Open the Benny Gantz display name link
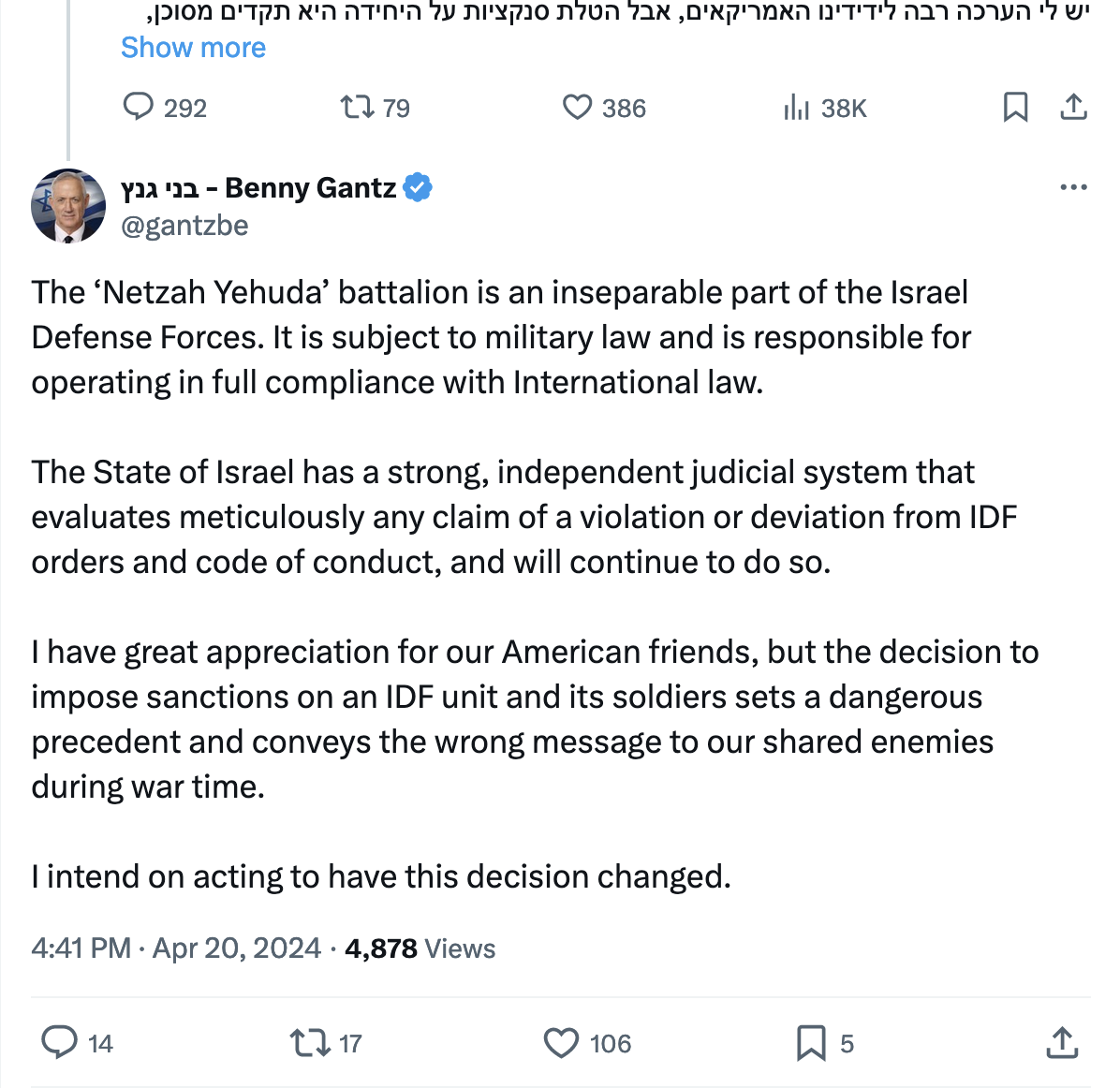Screen dimensions: 1120x1088 pyautogui.click(x=258, y=188)
